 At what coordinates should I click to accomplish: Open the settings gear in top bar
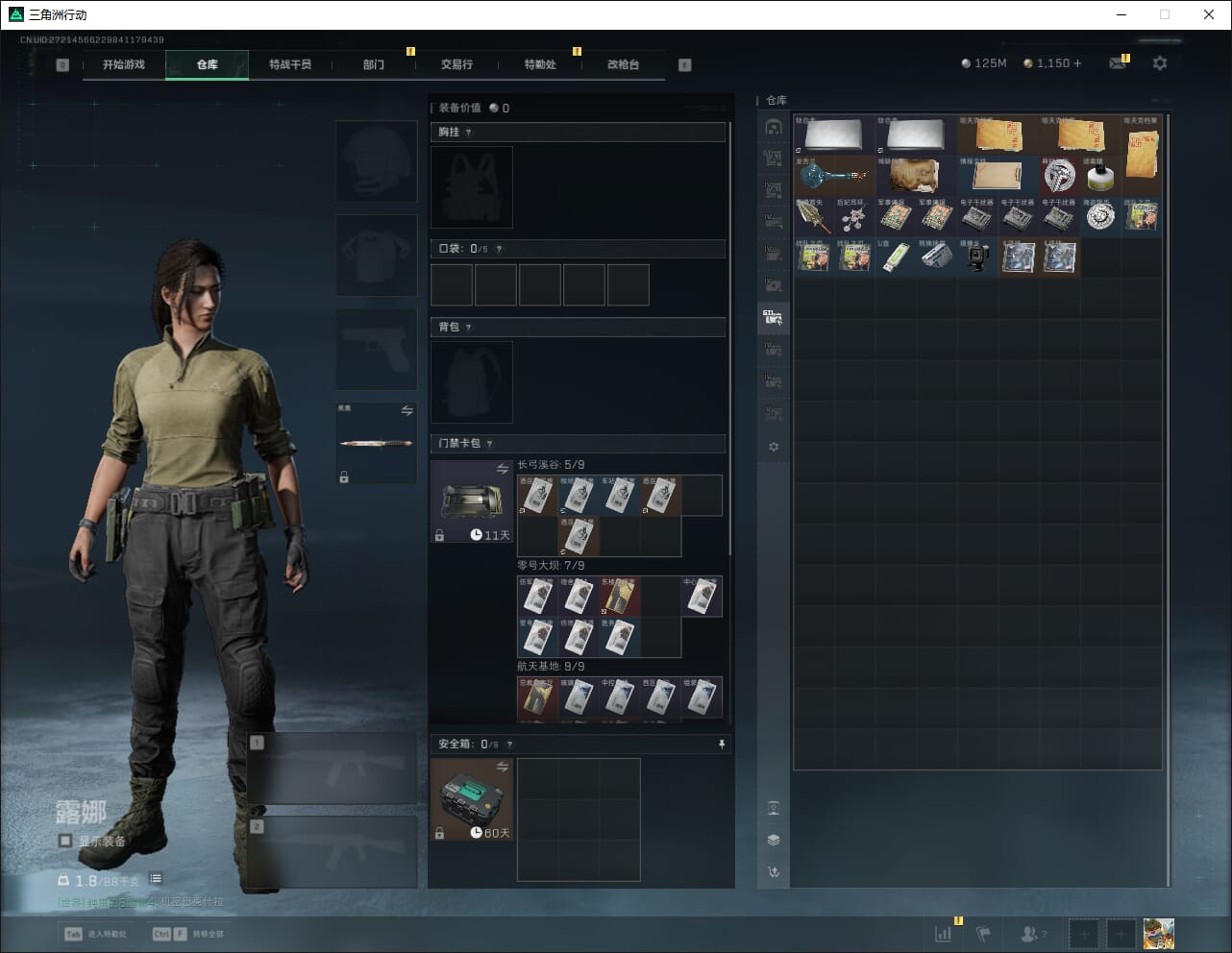tap(1160, 63)
